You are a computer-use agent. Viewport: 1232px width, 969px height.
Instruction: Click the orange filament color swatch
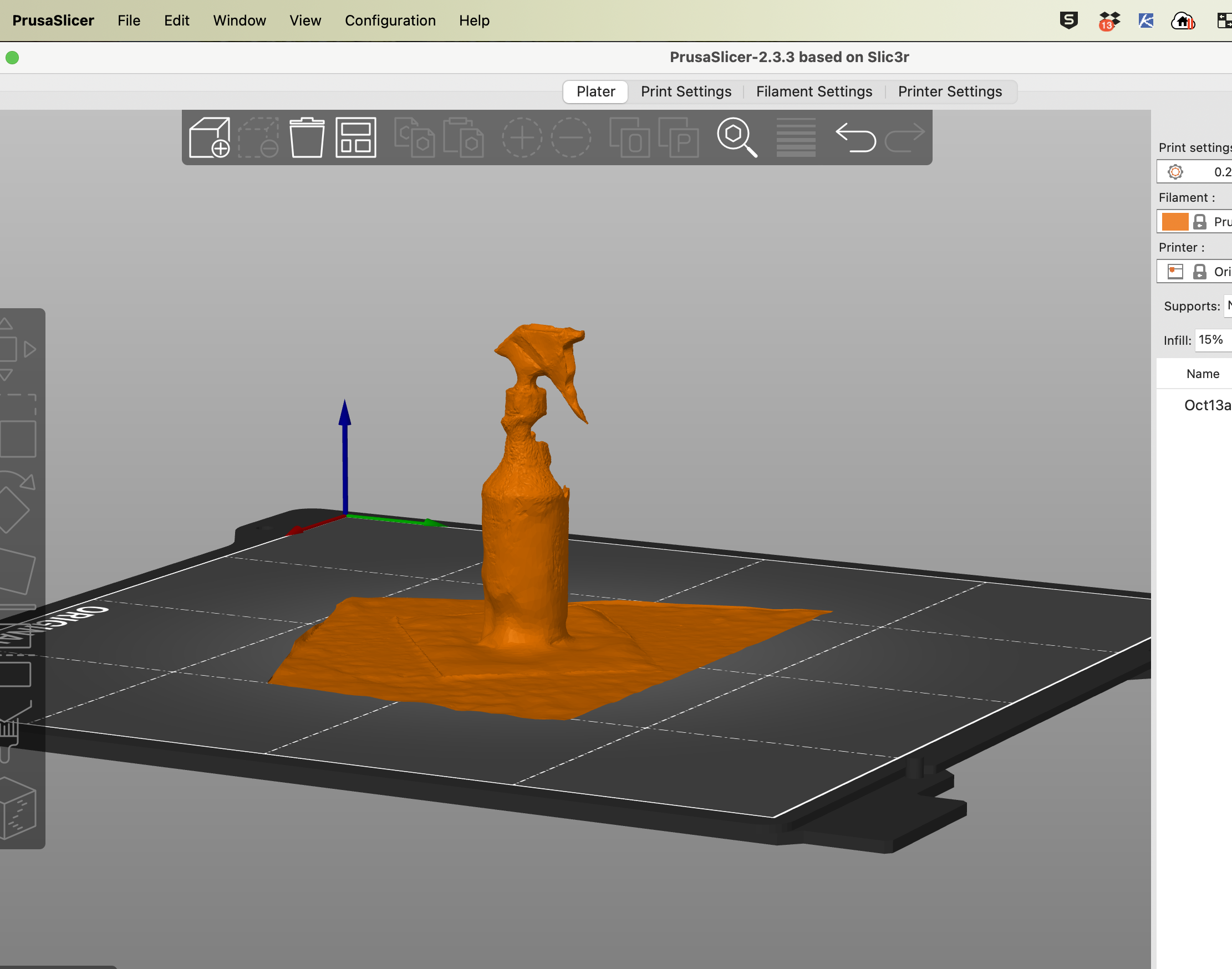coord(1175,222)
